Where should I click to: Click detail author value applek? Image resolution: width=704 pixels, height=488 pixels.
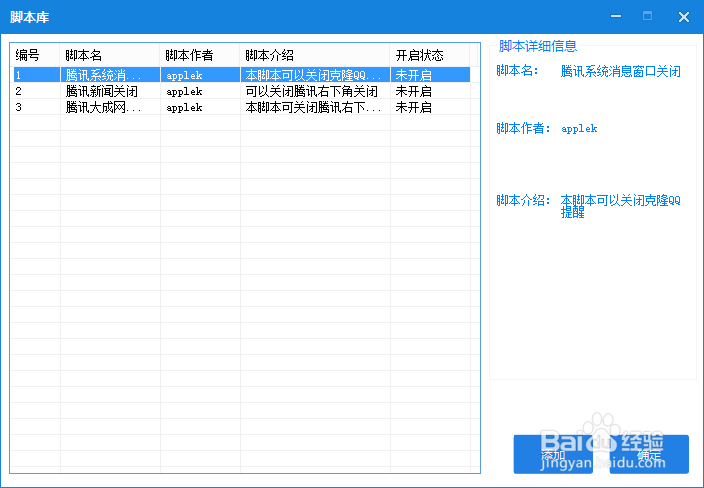pyautogui.click(x=579, y=129)
